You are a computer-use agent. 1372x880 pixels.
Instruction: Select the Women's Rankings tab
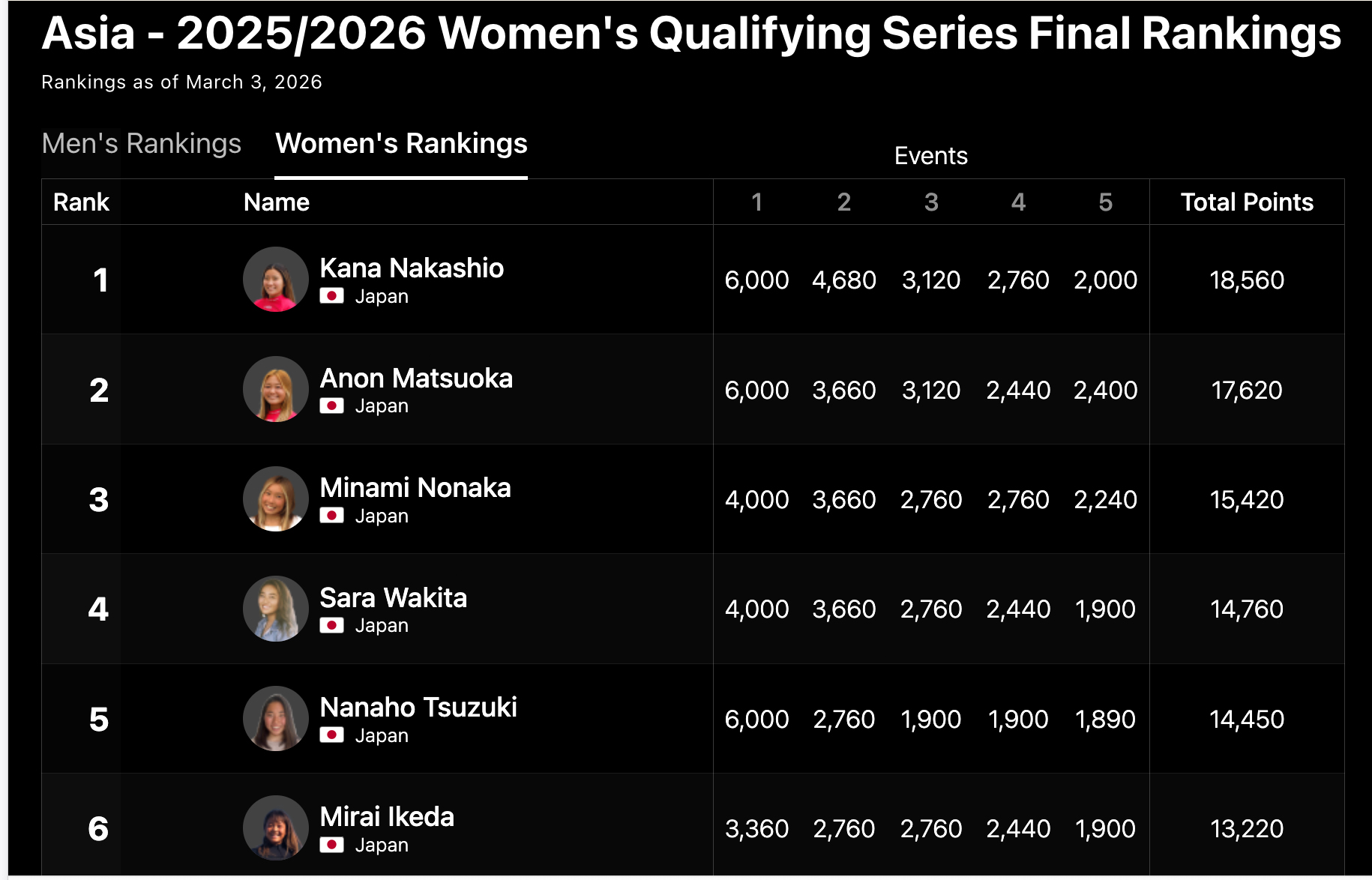(x=401, y=143)
